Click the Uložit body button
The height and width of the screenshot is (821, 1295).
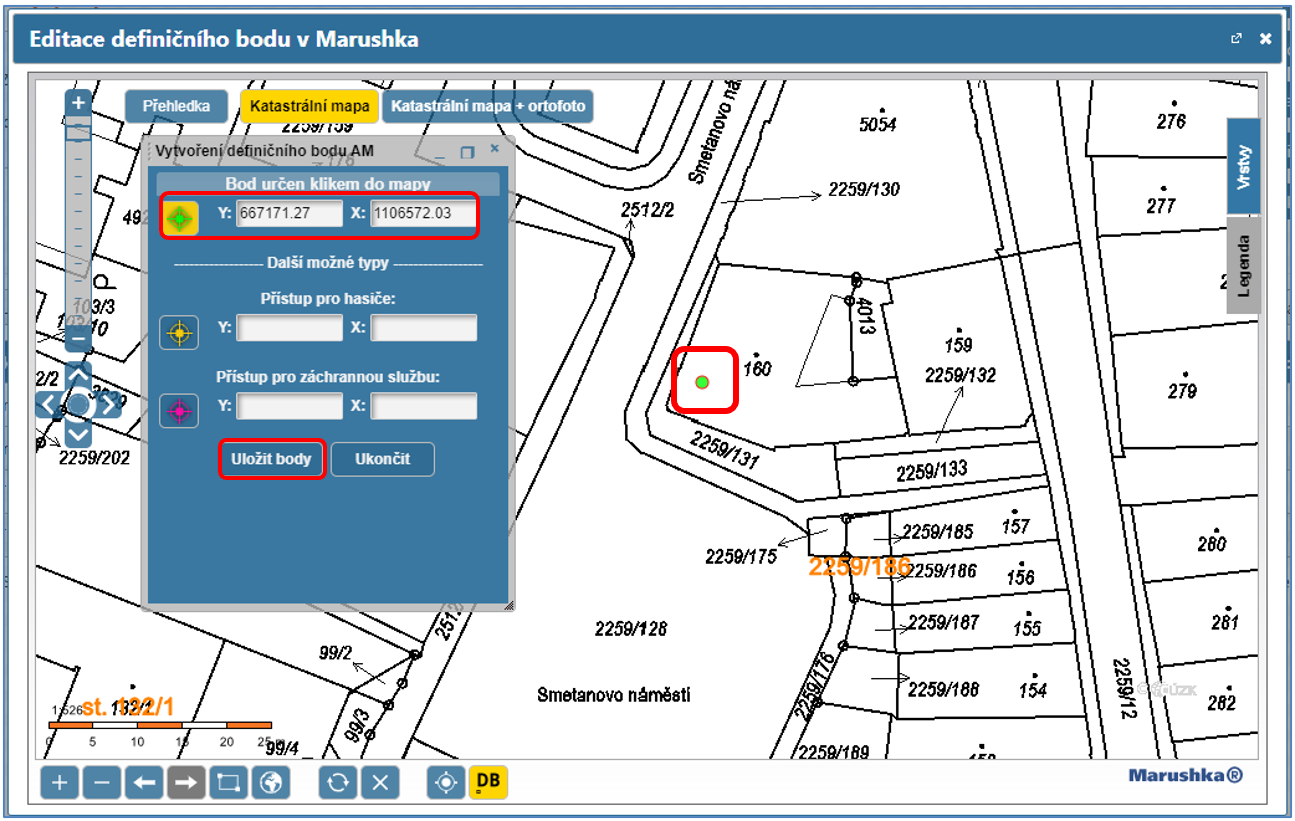(272, 460)
